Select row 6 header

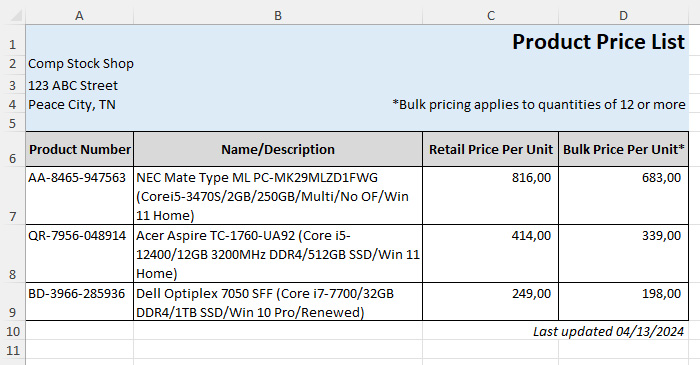(x=12, y=149)
